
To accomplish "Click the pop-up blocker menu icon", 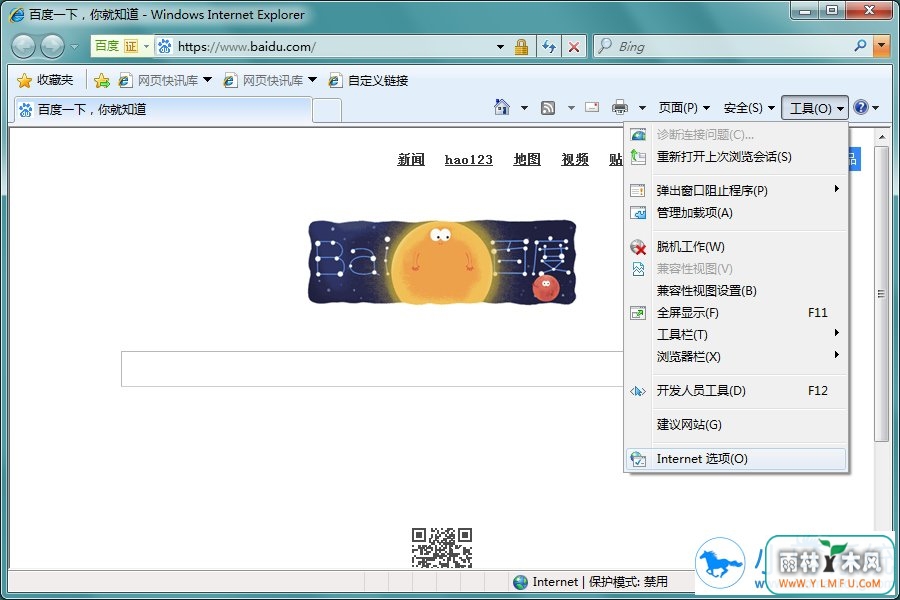I will tap(638, 190).
